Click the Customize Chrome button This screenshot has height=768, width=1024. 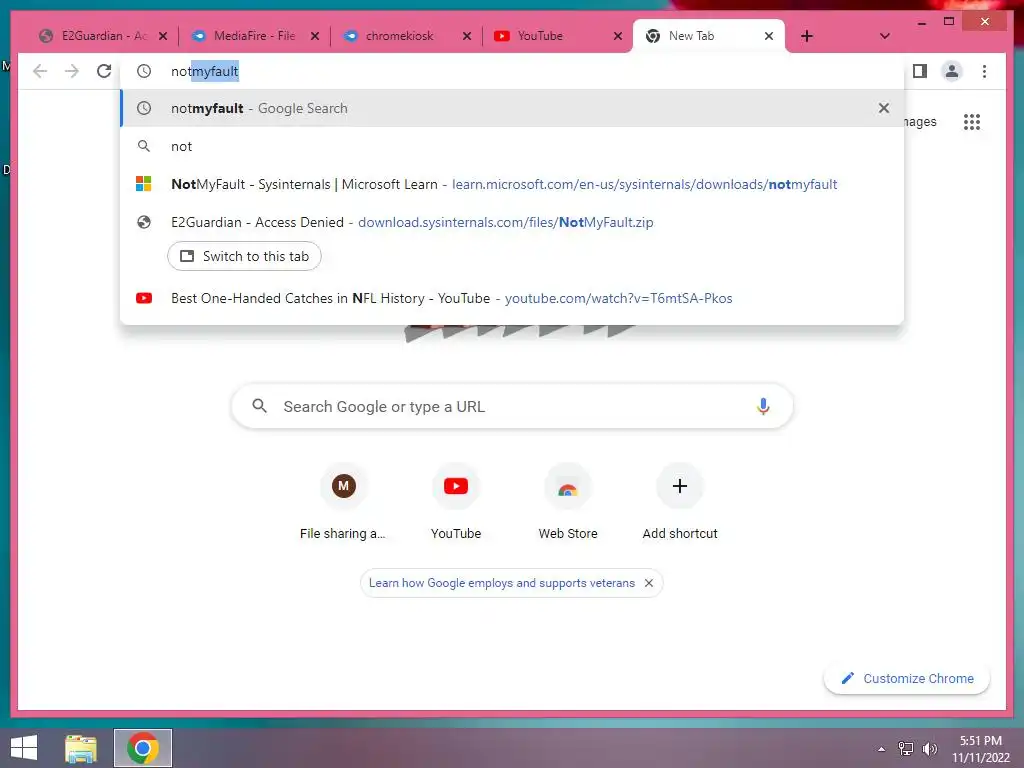pyautogui.click(x=907, y=679)
